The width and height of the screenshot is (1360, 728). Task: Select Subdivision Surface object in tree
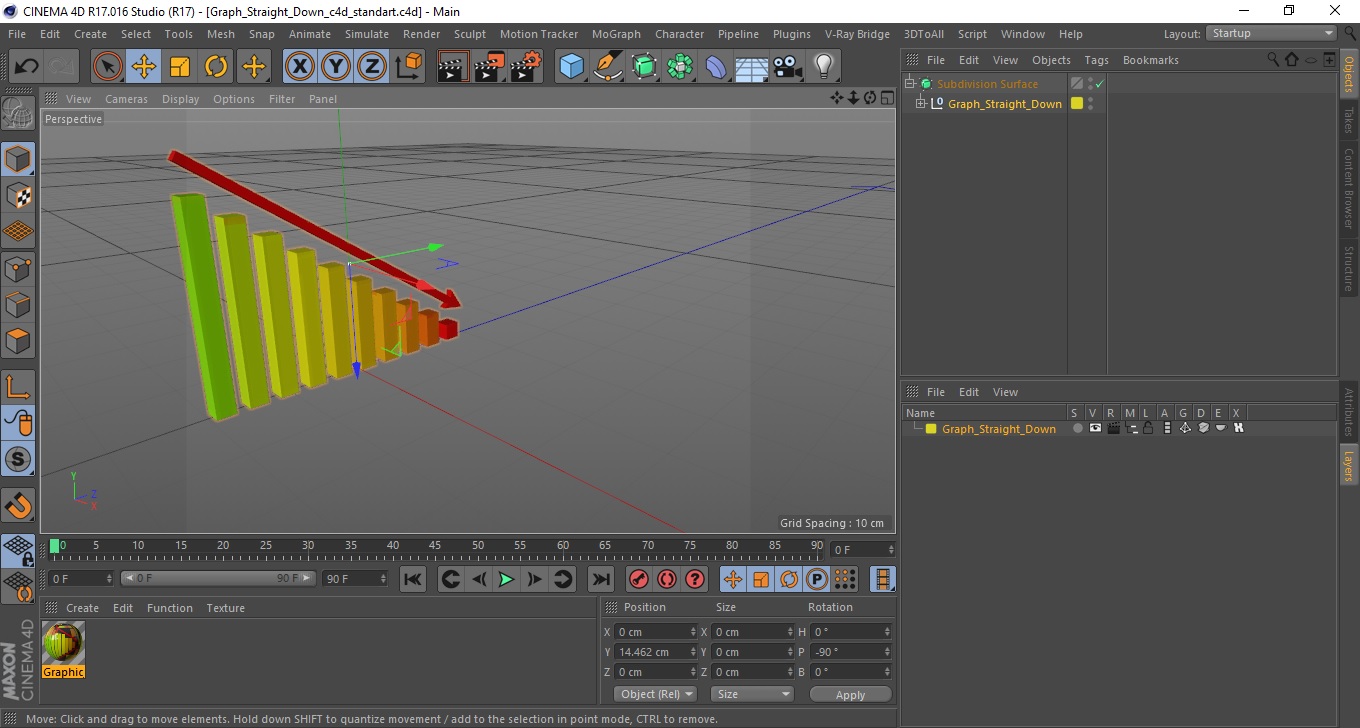[987, 84]
